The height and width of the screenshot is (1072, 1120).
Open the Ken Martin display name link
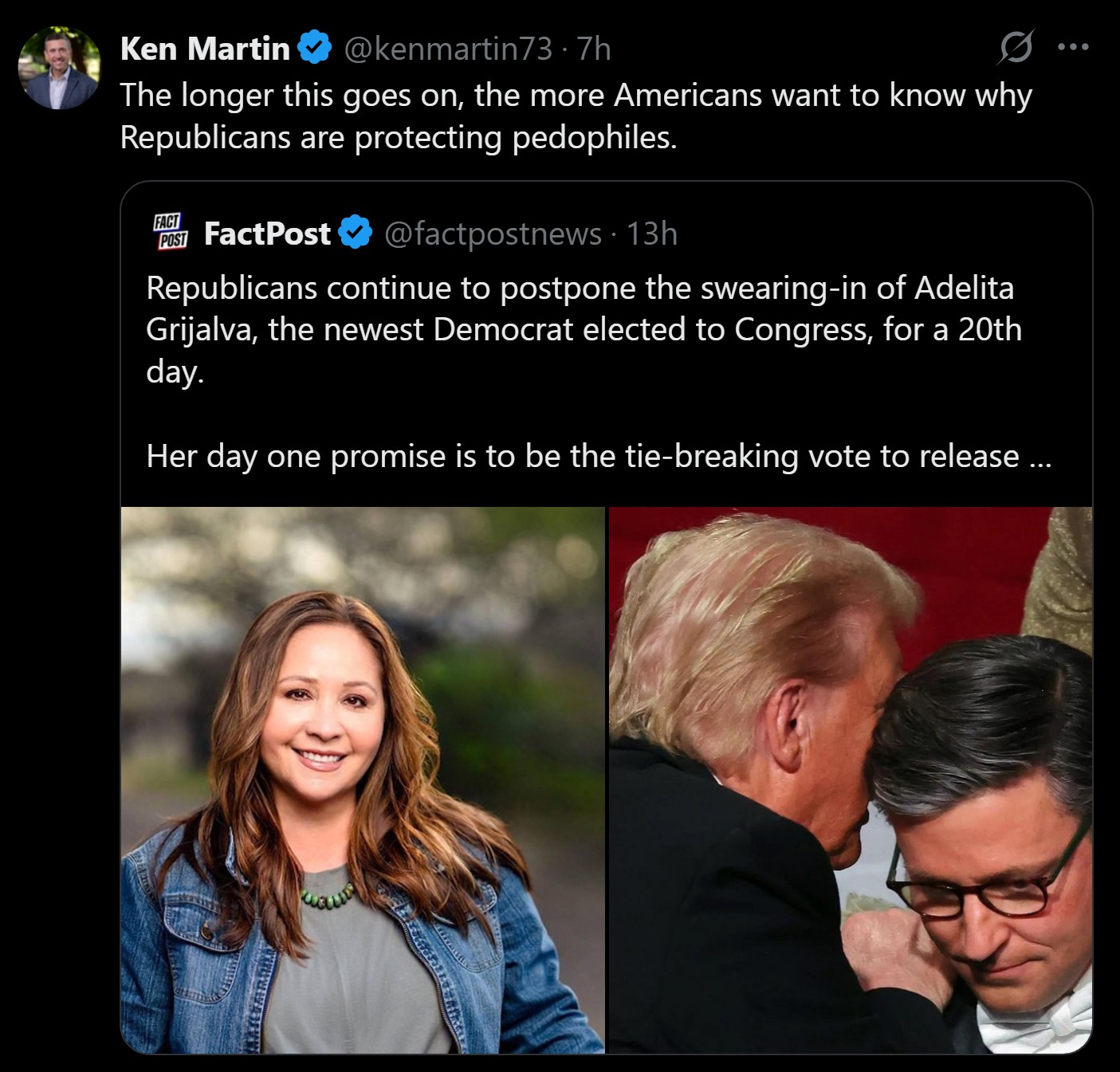205,49
